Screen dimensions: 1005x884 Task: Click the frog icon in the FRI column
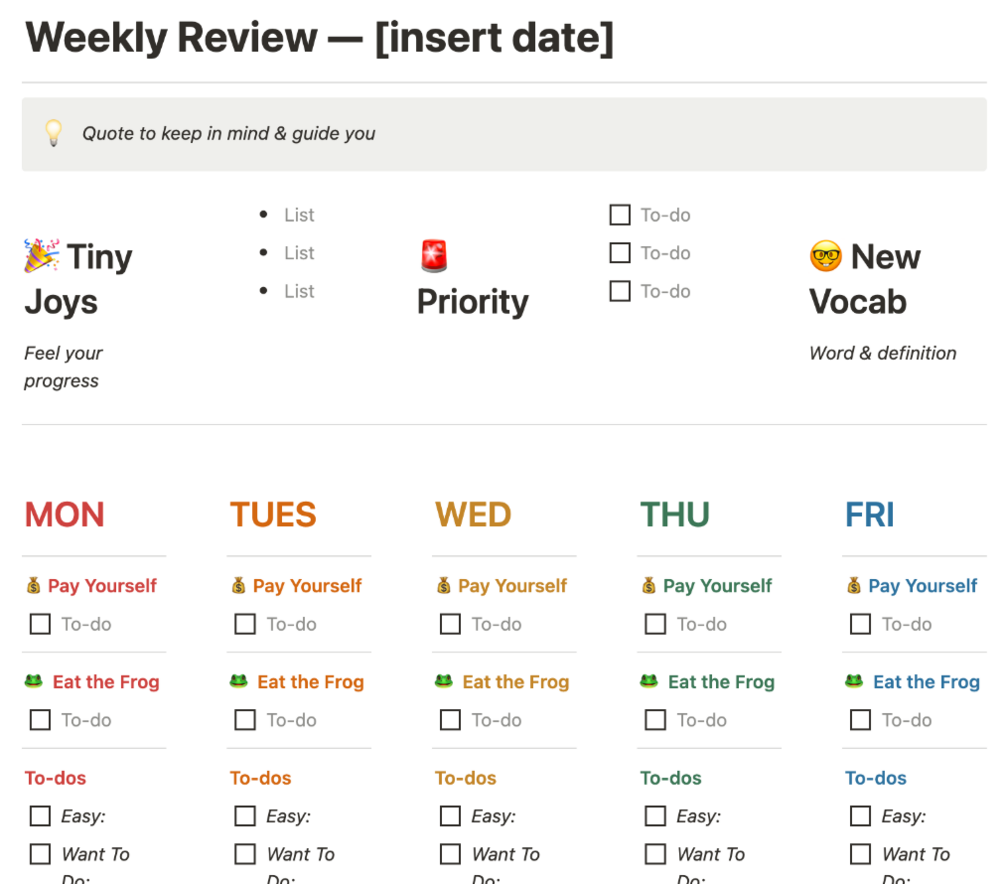(x=854, y=682)
